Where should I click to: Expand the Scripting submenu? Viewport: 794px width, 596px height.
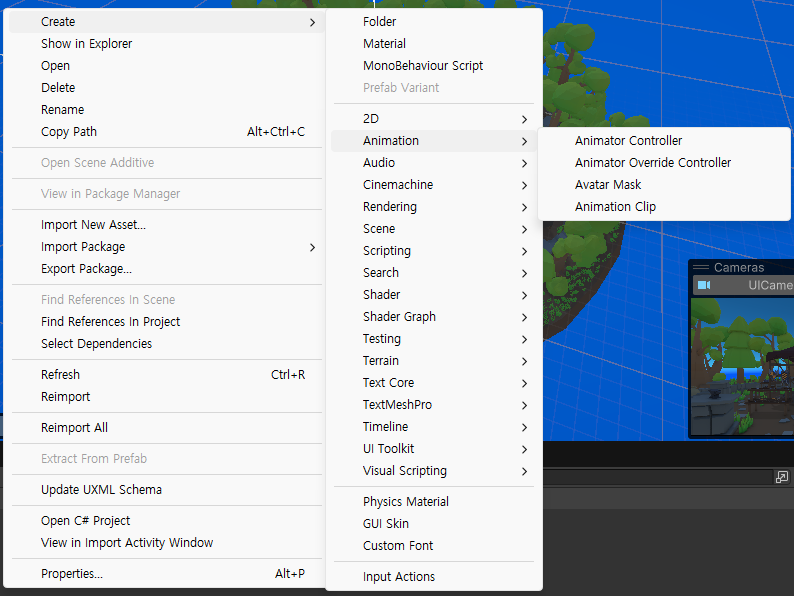tap(434, 251)
